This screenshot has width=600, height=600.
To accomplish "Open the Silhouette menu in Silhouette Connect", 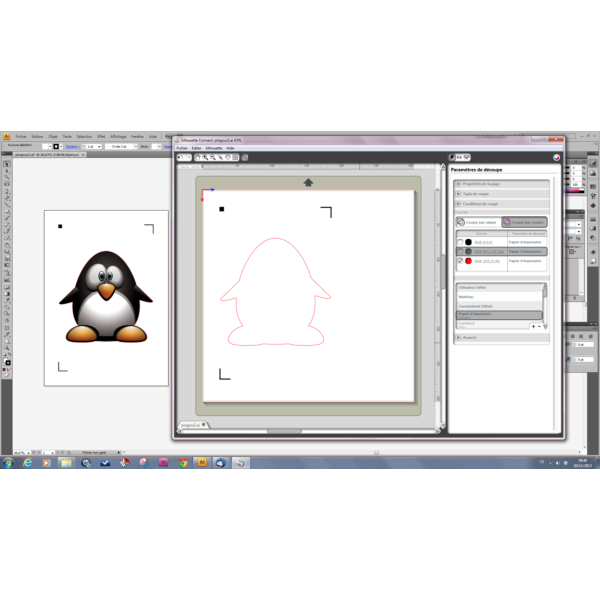I will [214, 148].
